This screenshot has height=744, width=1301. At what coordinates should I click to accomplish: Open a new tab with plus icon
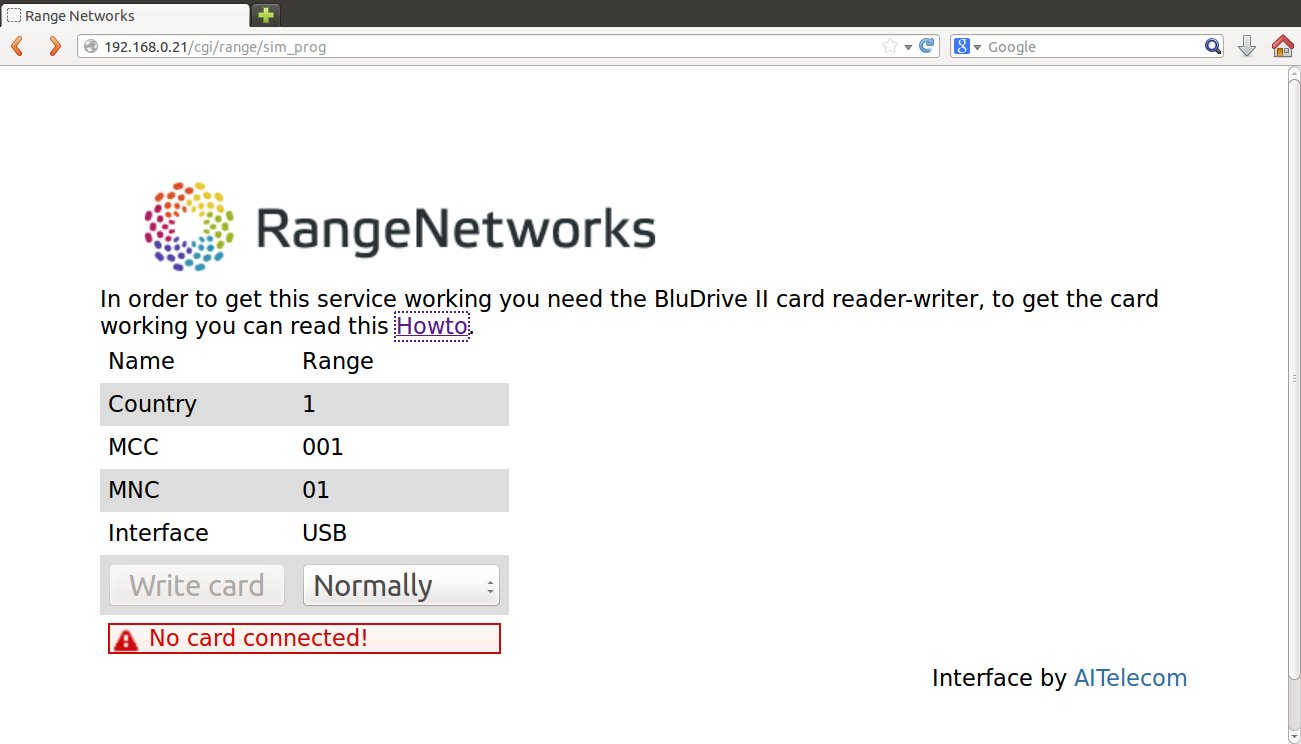click(265, 15)
